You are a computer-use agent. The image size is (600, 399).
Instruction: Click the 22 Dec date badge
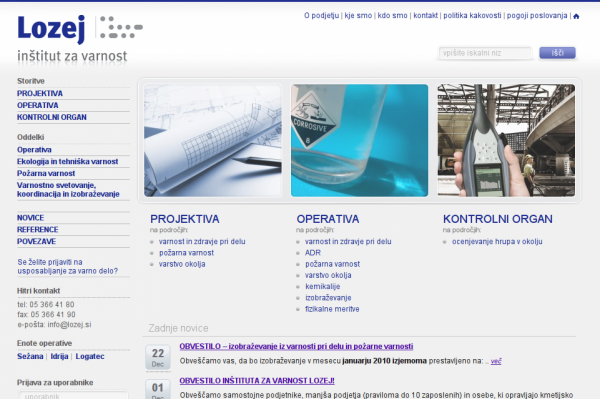[x=158, y=358]
